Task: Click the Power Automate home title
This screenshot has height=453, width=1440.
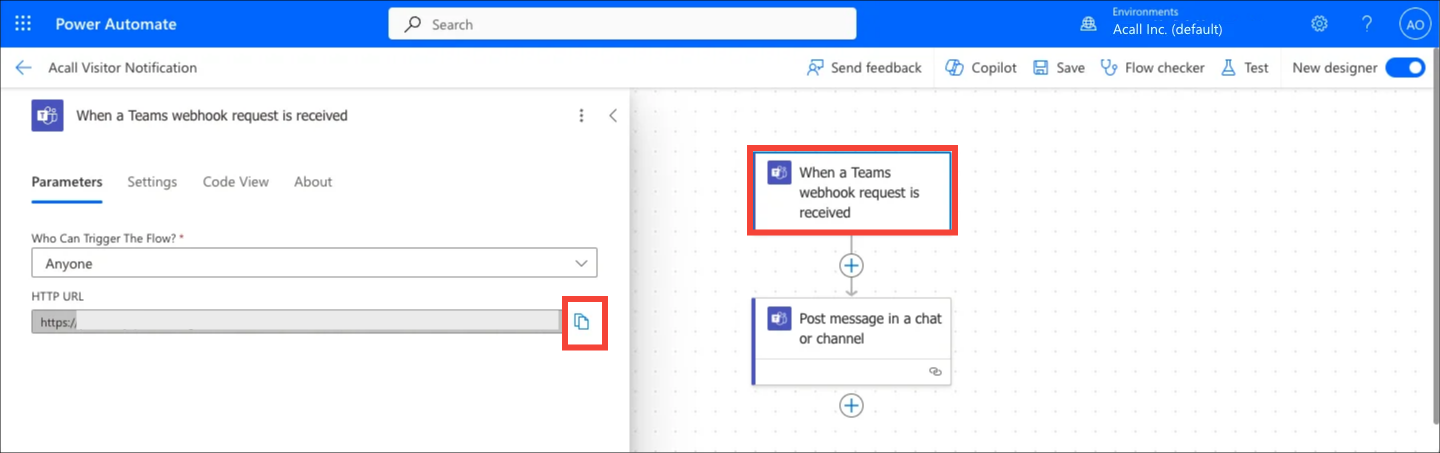Action: 116,24
